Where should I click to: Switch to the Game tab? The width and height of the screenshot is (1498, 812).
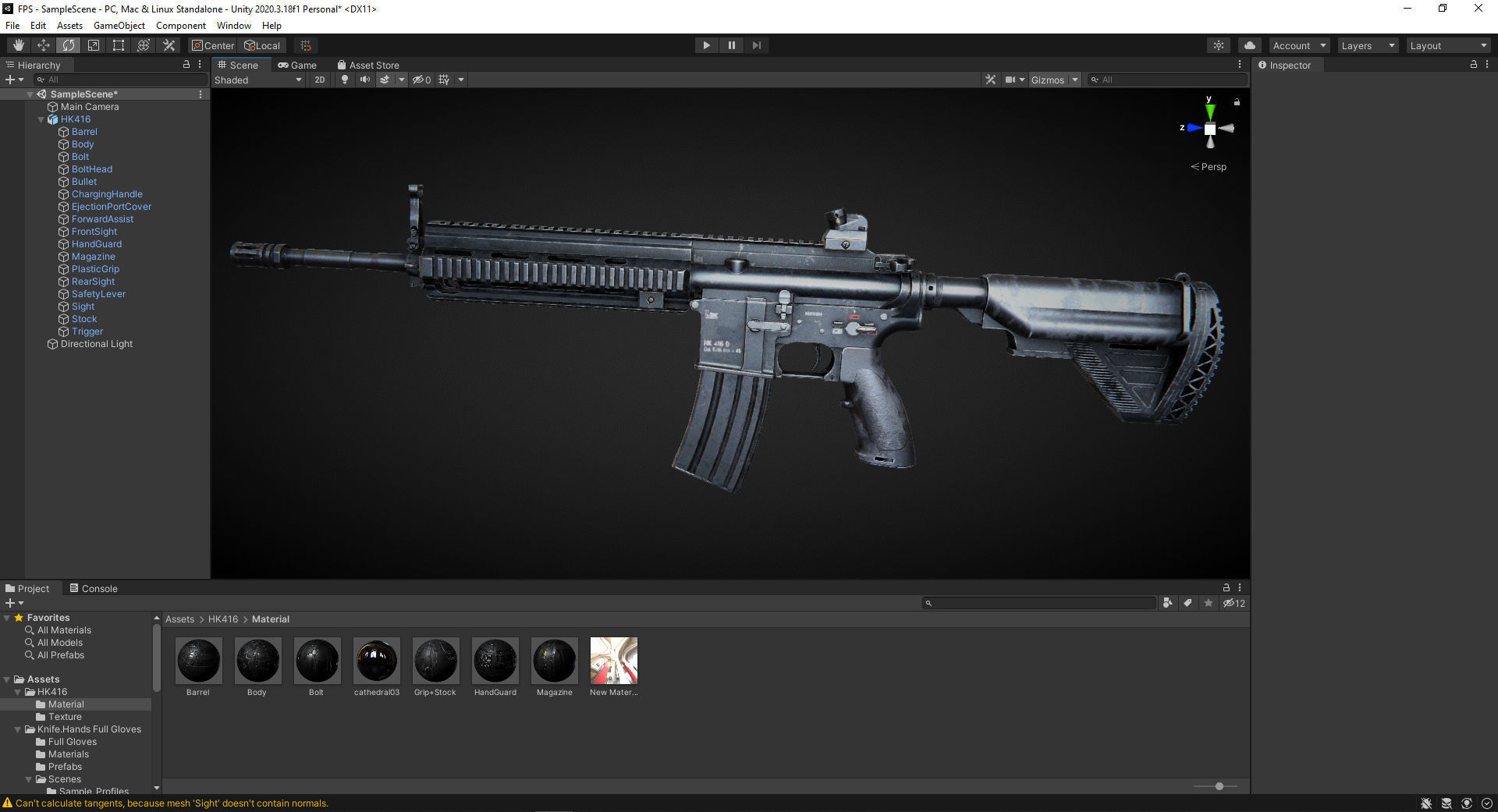(297, 65)
